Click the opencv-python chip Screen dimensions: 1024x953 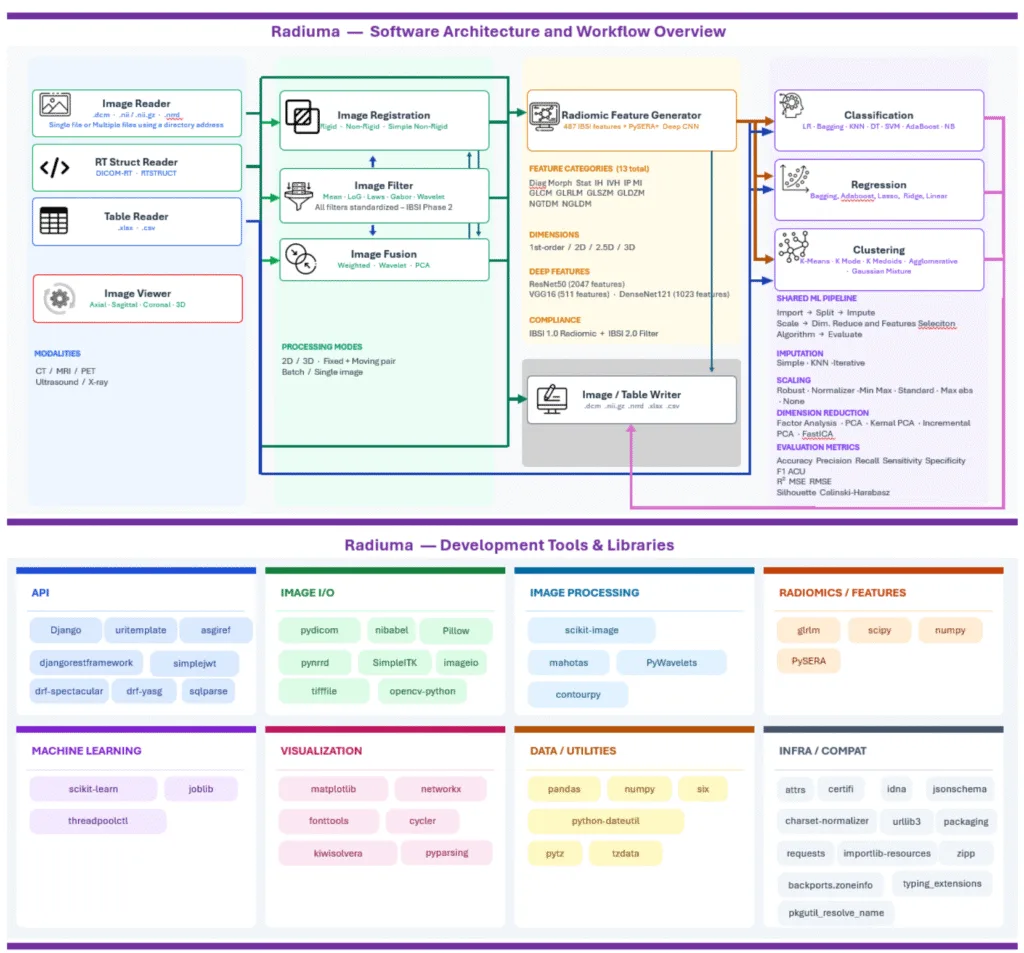[x=422, y=690]
